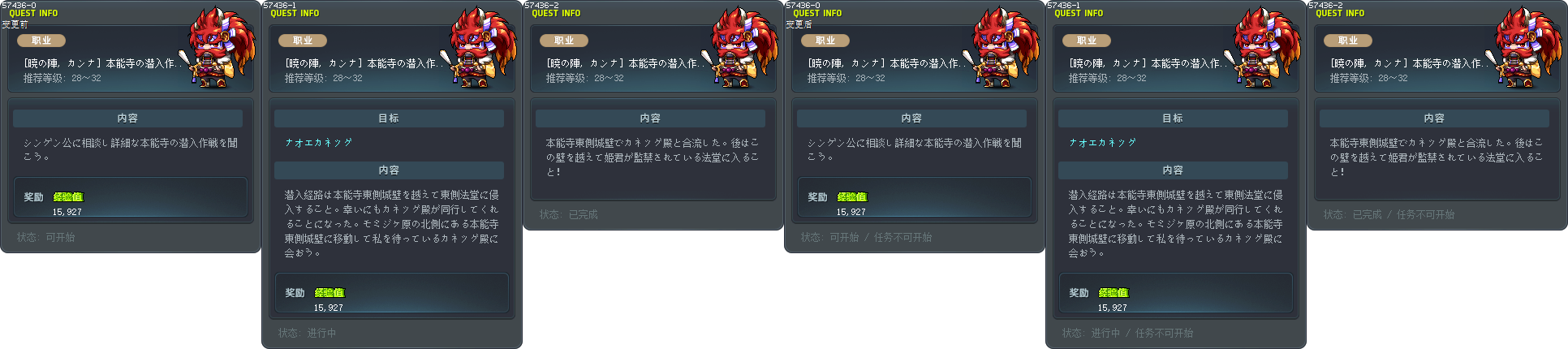
Task: Click 职业 badge in the 任务不可开始 进行中 panel
Action: [x=1087, y=40]
